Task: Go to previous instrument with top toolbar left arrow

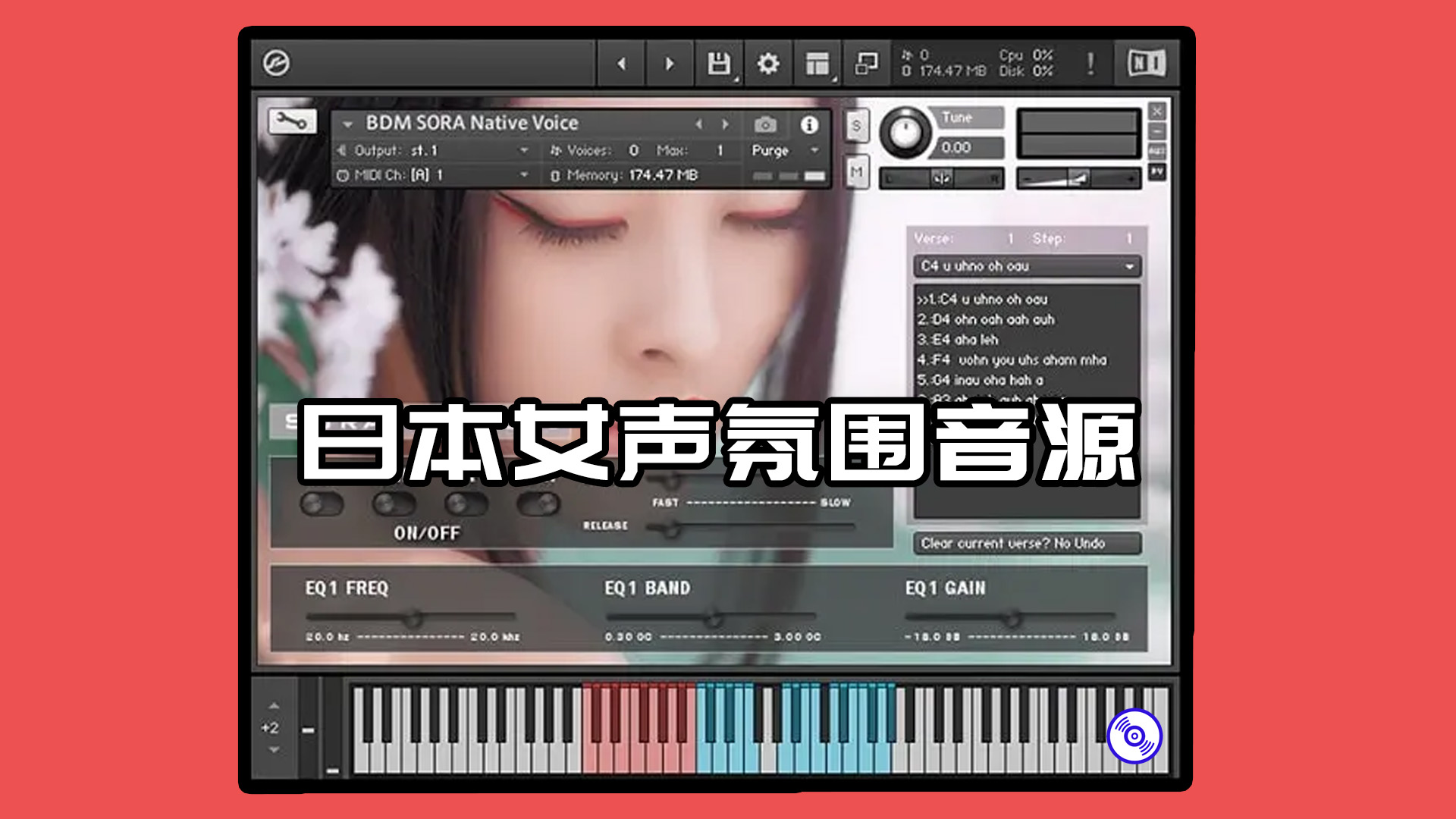Action: pos(622,64)
